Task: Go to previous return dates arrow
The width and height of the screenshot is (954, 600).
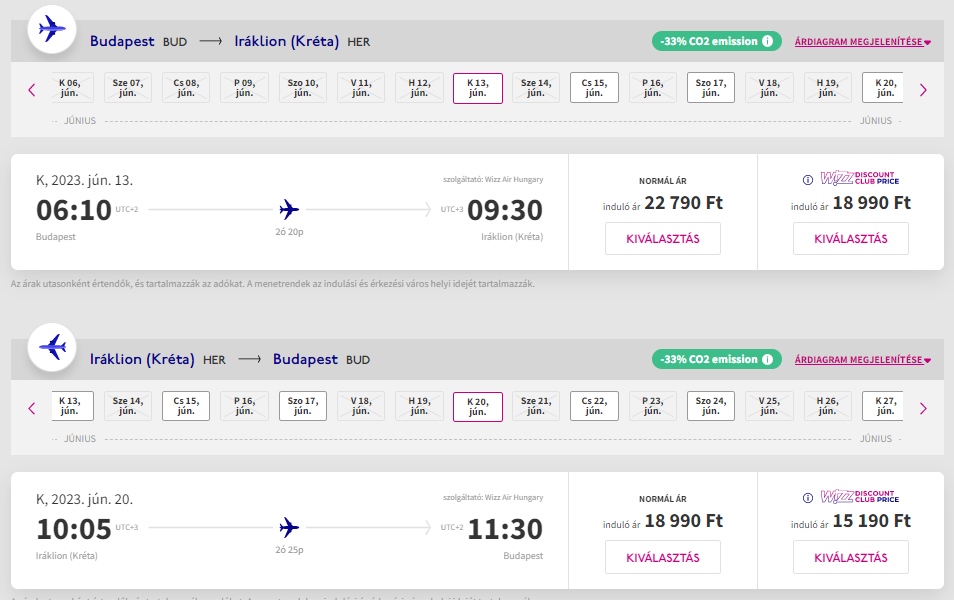Action: [x=32, y=408]
